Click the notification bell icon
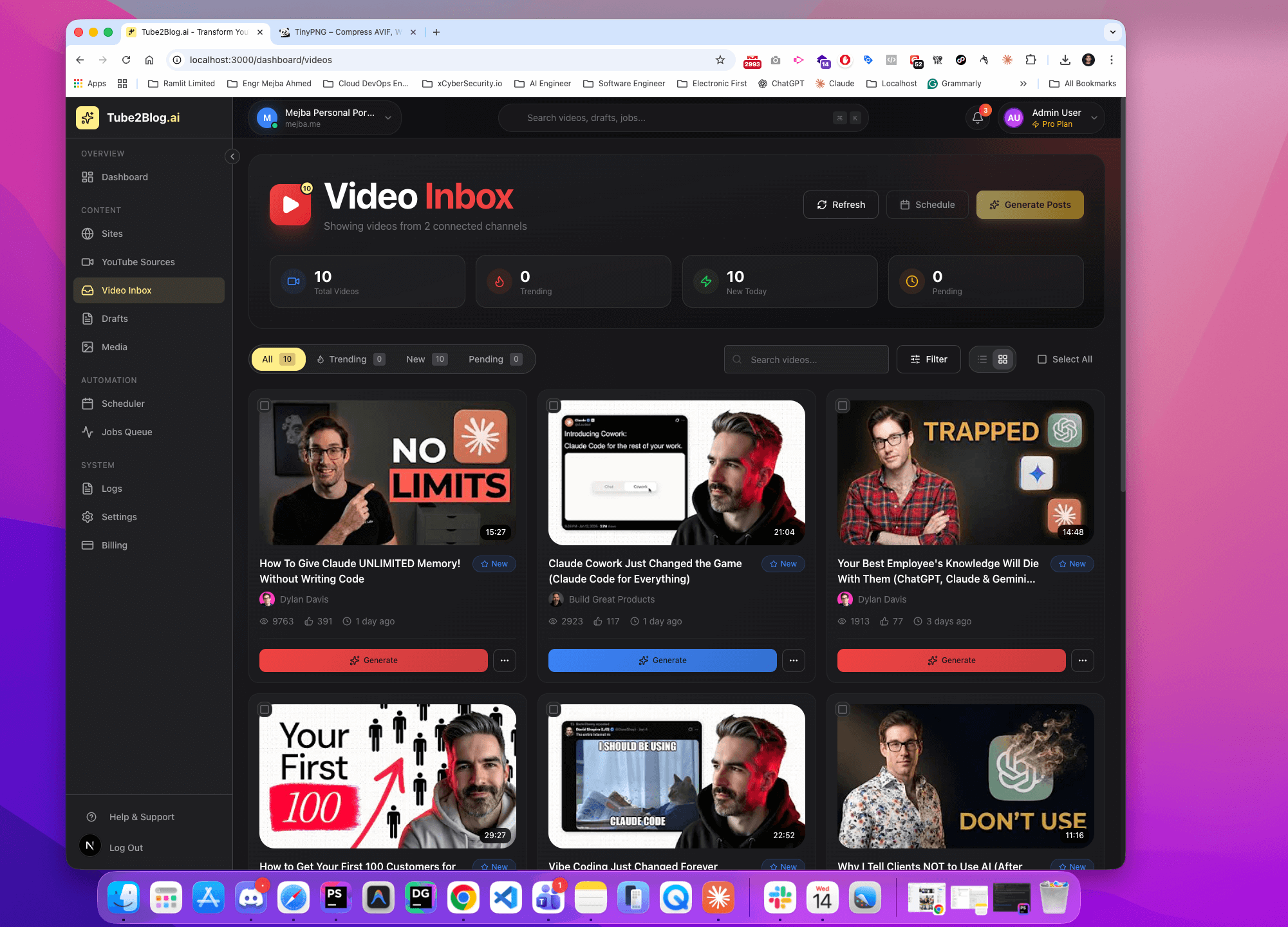The width and height of the screenshot is (1288, 927). (977, 118)
